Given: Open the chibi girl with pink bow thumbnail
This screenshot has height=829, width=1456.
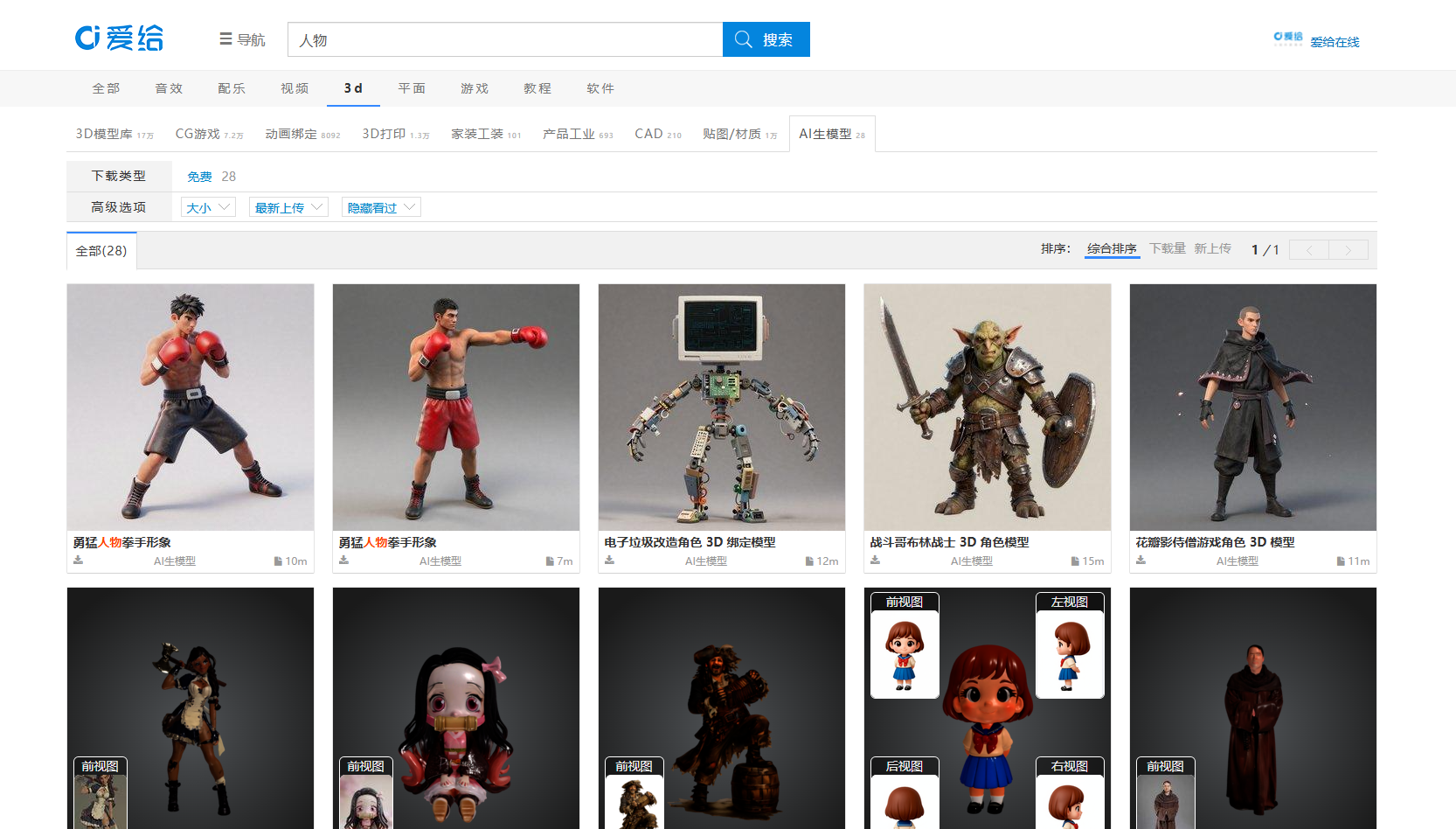Looking at the screenshot, I should pyautogui.click(x=456, y=708).
